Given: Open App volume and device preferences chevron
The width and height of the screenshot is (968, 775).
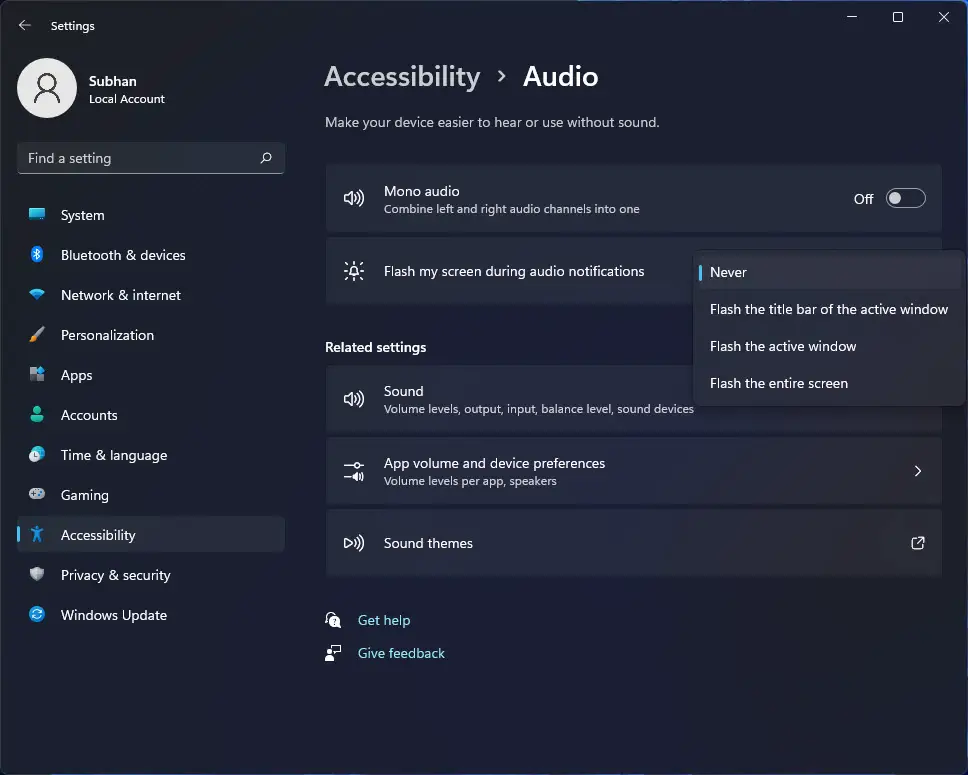Looking at the screenshot, I should 918,471.
